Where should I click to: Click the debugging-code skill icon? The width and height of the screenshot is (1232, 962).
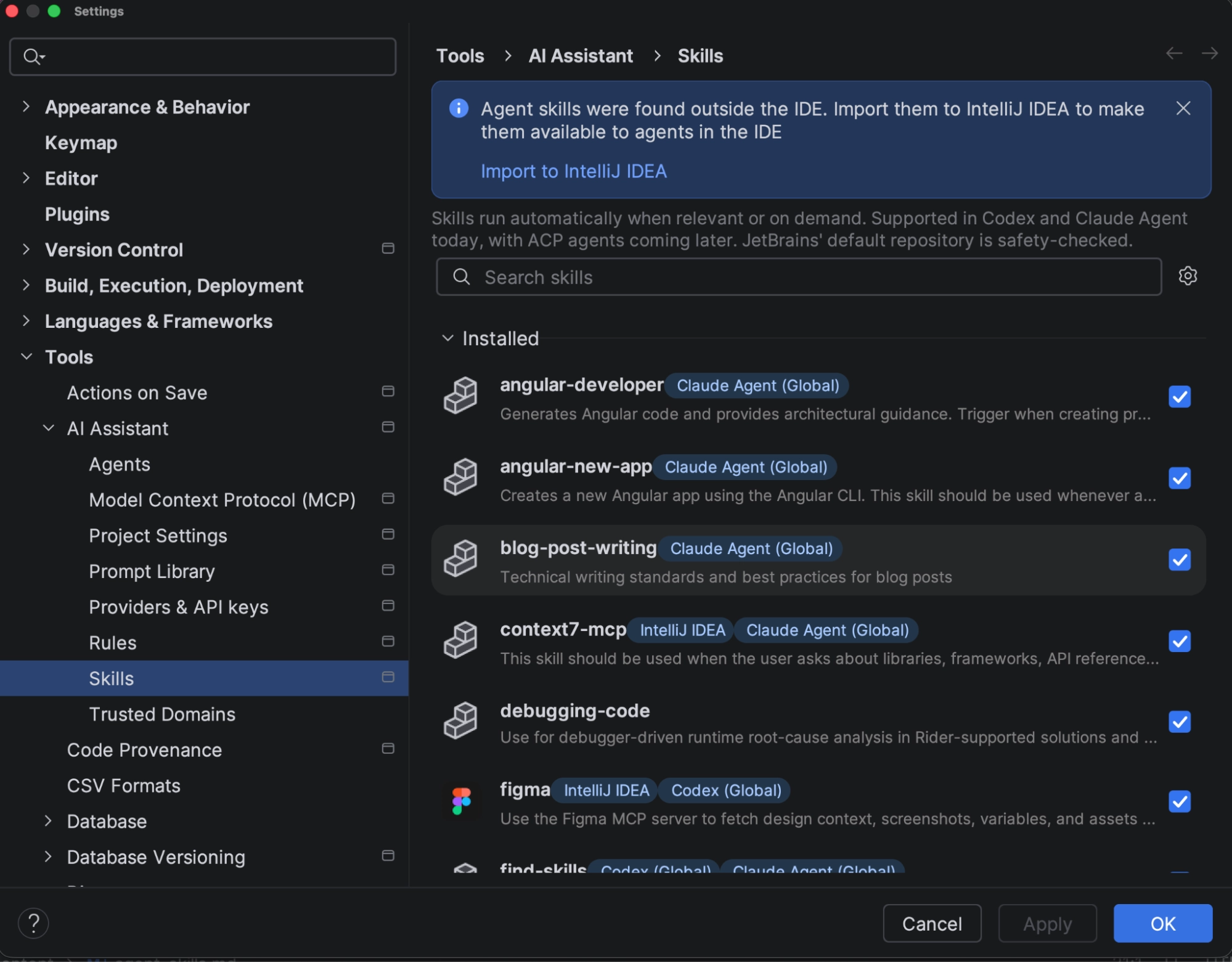[460, 721]
